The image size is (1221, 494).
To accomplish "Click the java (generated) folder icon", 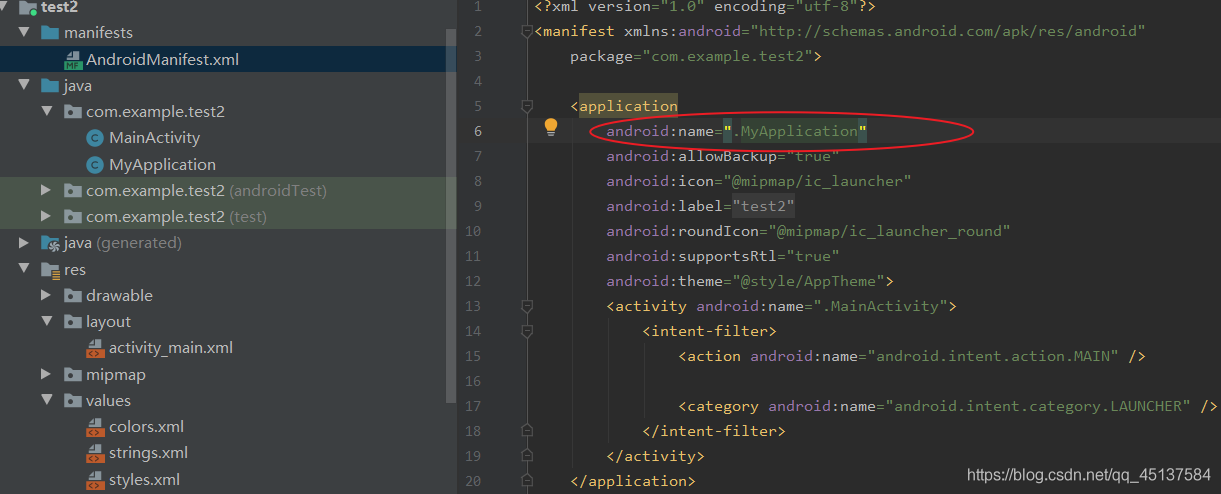I will 50,243.
